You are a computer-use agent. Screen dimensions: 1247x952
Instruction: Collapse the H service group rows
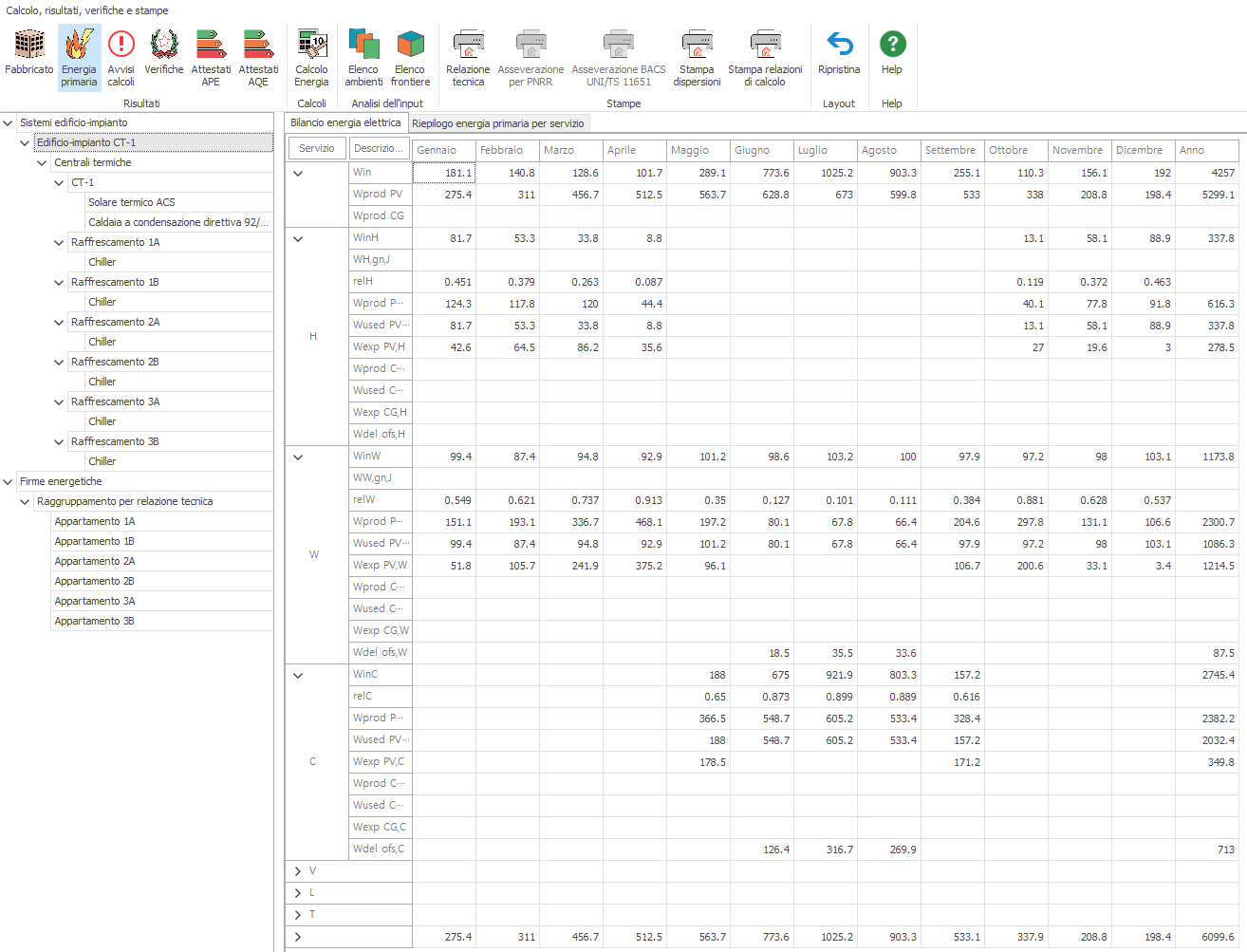(x=298, y=239)
